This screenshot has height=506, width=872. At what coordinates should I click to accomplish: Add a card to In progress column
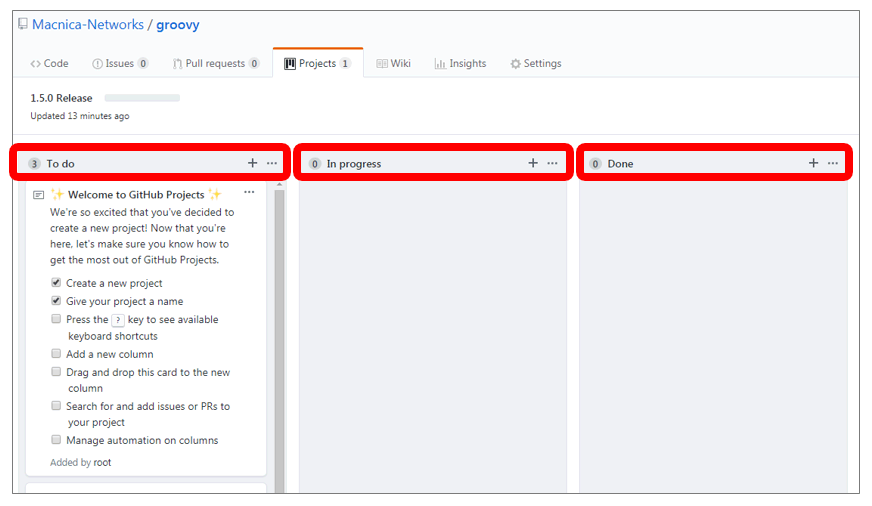coord(533,163)
